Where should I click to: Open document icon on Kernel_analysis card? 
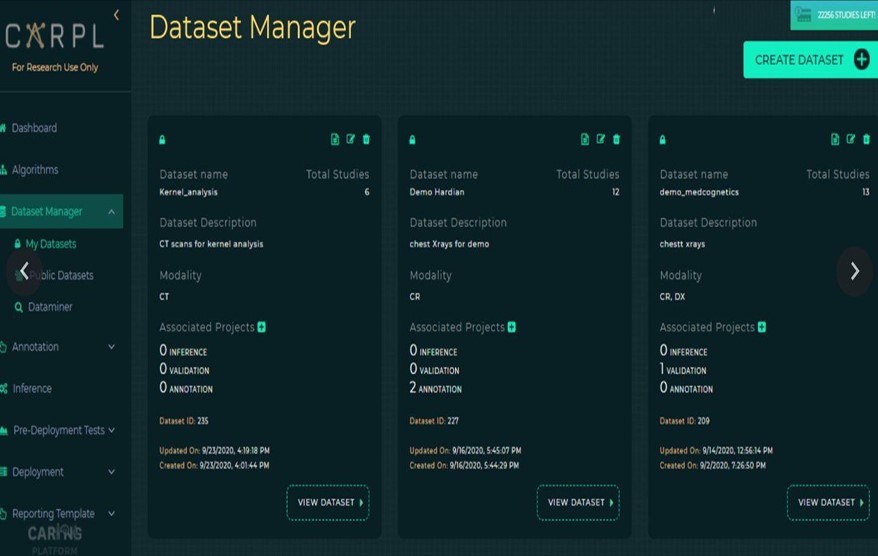click(335, 139)
